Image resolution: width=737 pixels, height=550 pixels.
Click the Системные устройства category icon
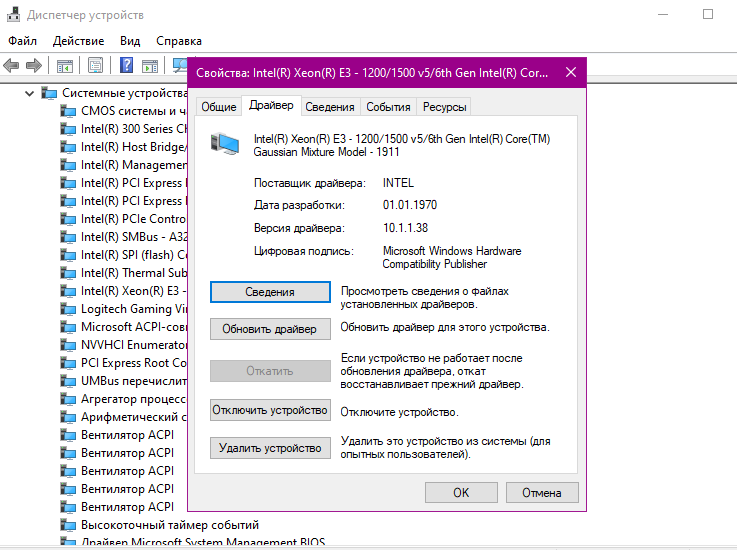(49, 93)
